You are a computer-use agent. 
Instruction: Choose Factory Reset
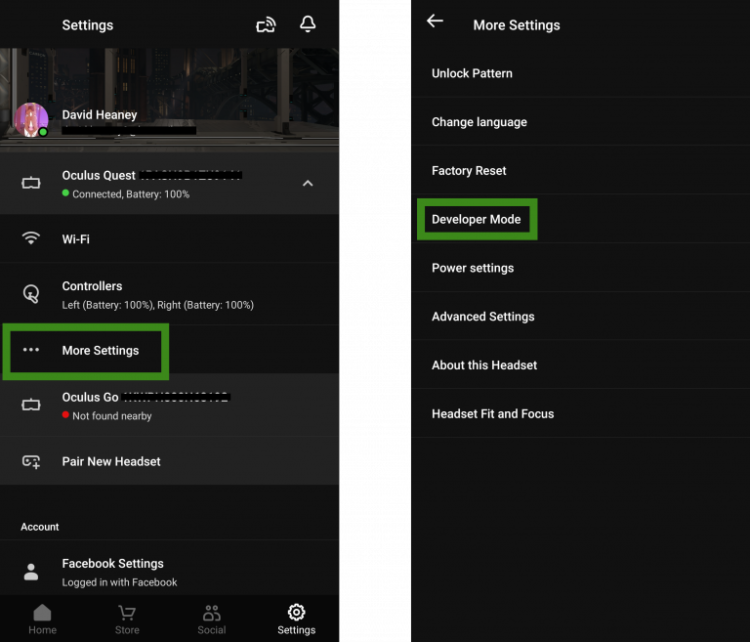point(580,171)
